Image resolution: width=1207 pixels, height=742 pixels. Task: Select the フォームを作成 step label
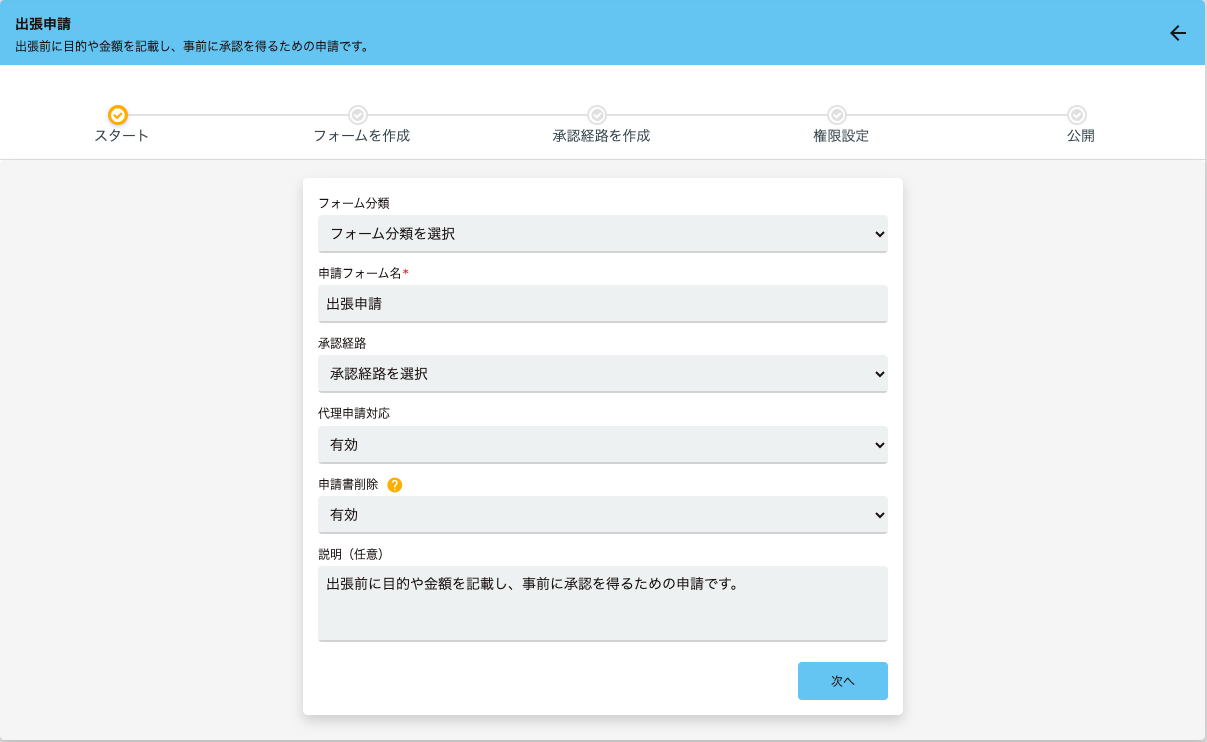click(361, 136)
